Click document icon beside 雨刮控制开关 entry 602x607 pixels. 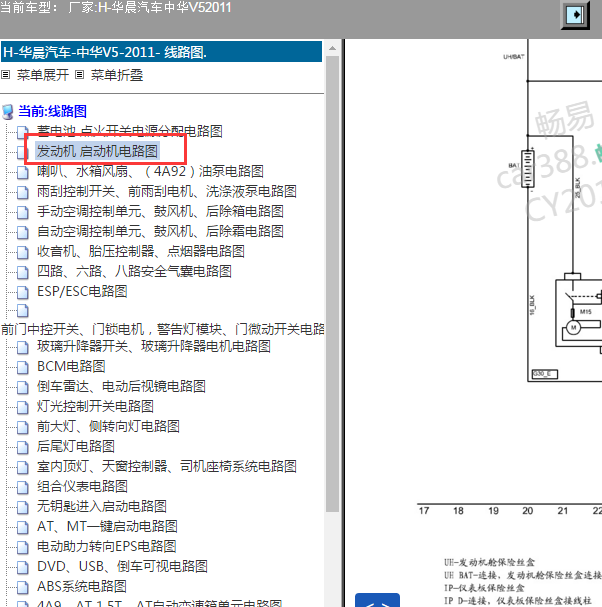point(22,192)
